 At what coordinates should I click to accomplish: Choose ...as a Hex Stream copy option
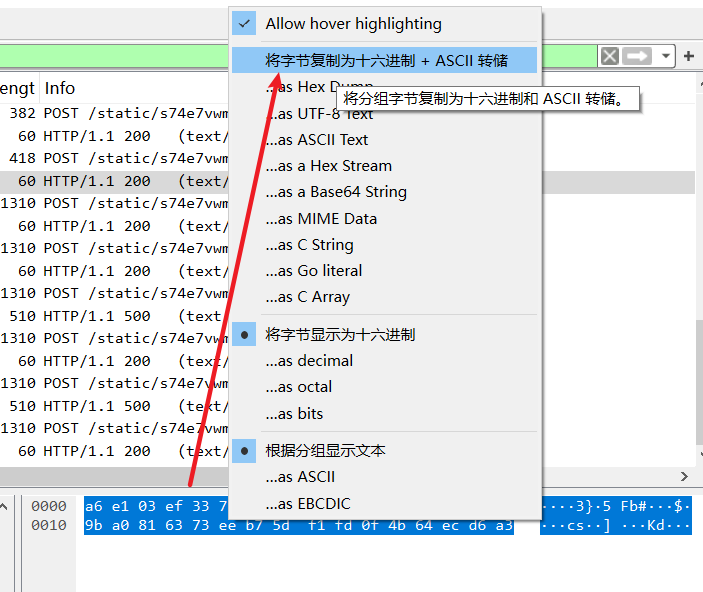click(384, 165)
